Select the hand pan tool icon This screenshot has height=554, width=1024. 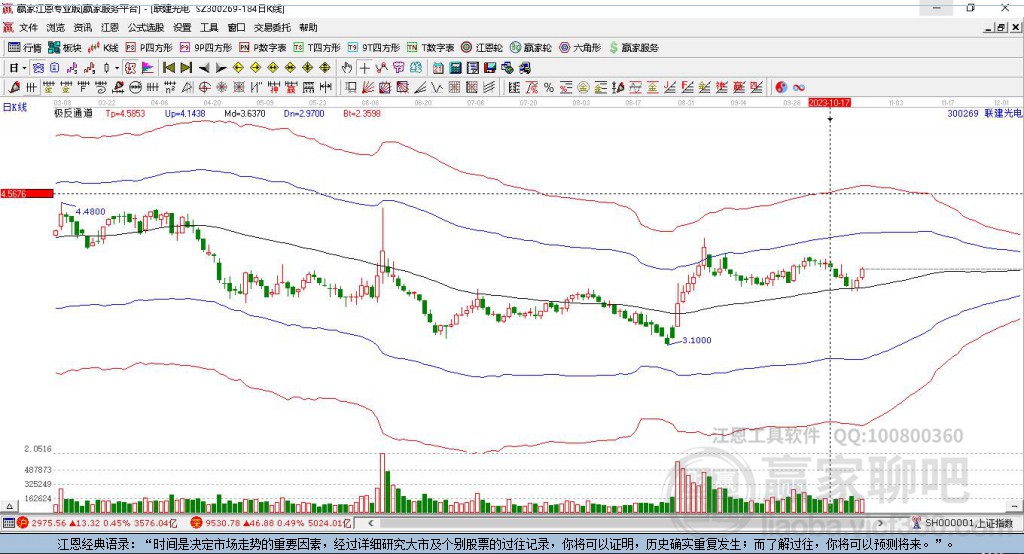[x=347, y=68]
